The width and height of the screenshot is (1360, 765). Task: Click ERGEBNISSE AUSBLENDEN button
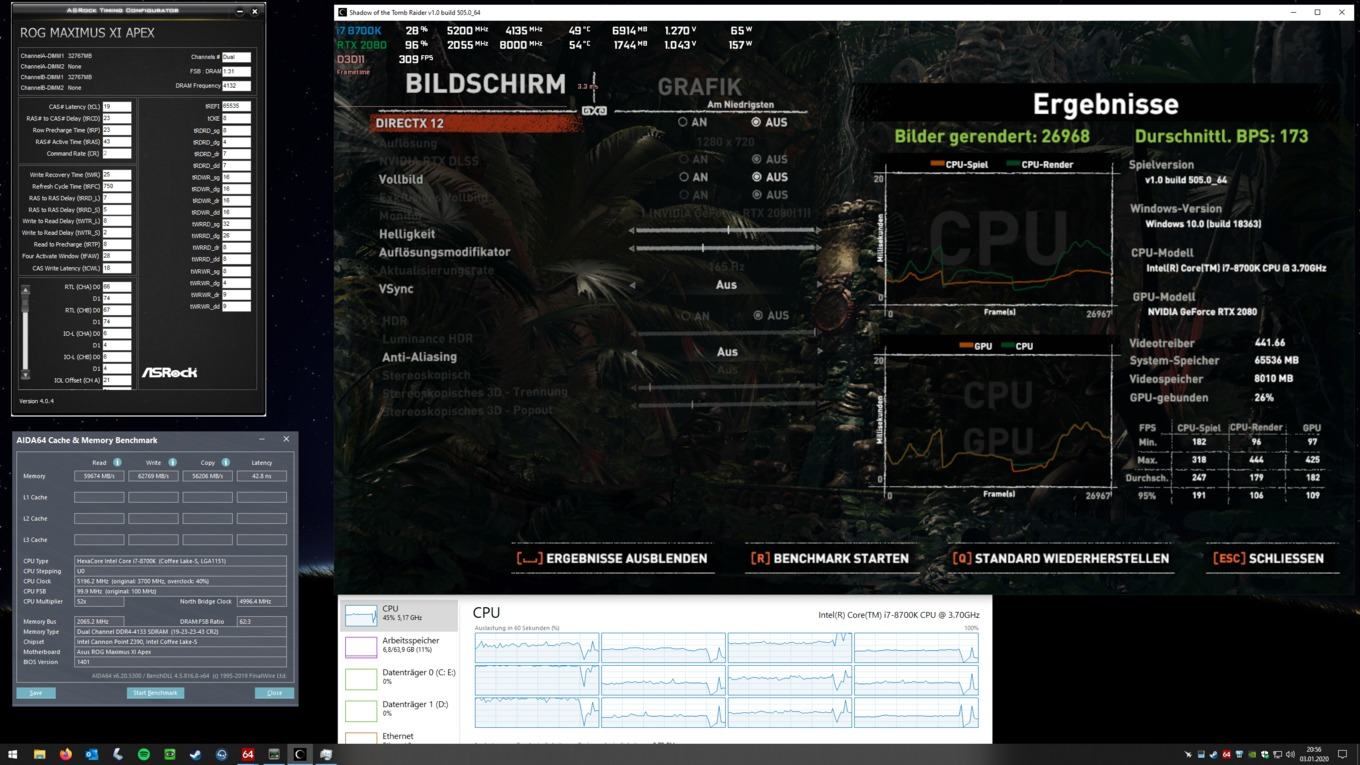[612, 558]
